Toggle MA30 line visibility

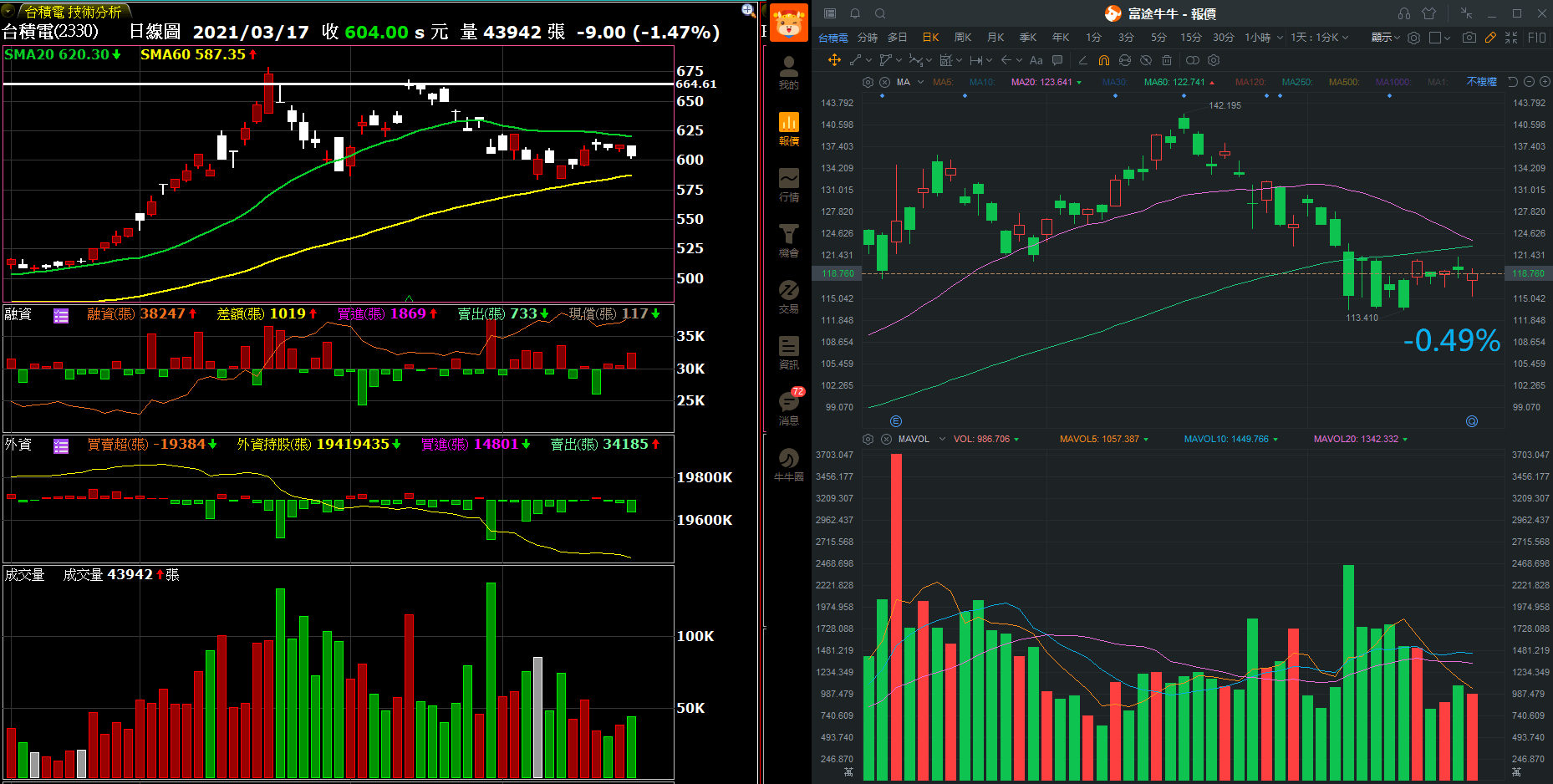tap(1115, 82)
